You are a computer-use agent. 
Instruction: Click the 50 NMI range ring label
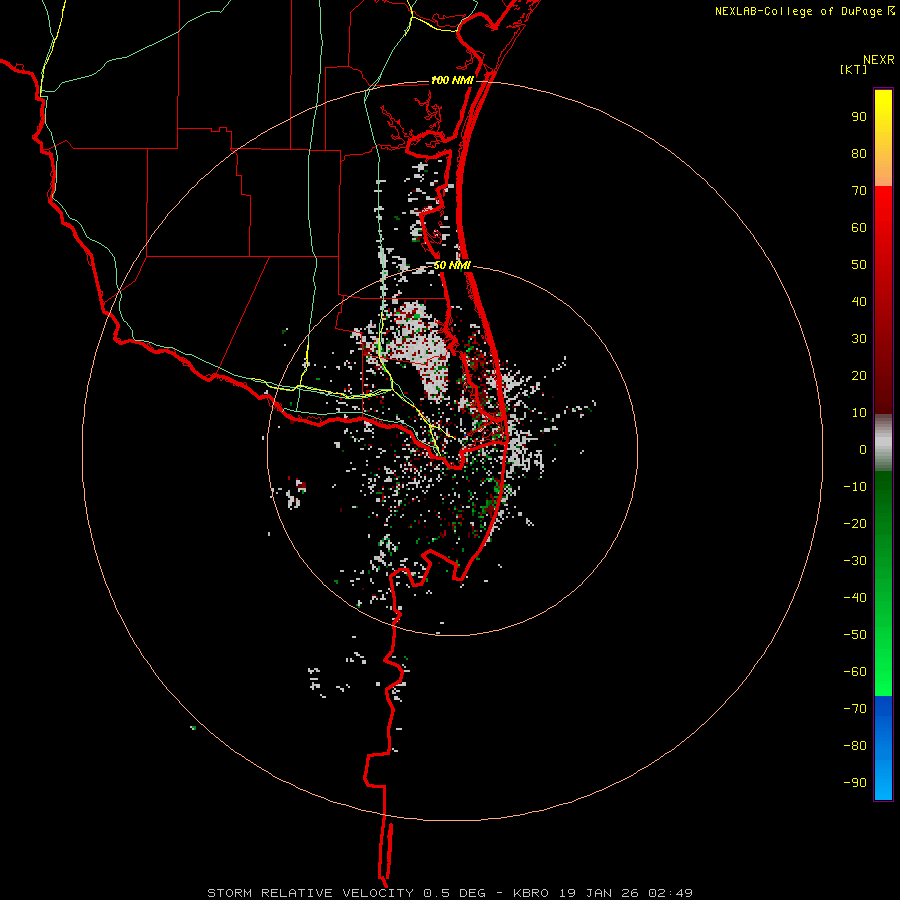click(x=452, y=265)
